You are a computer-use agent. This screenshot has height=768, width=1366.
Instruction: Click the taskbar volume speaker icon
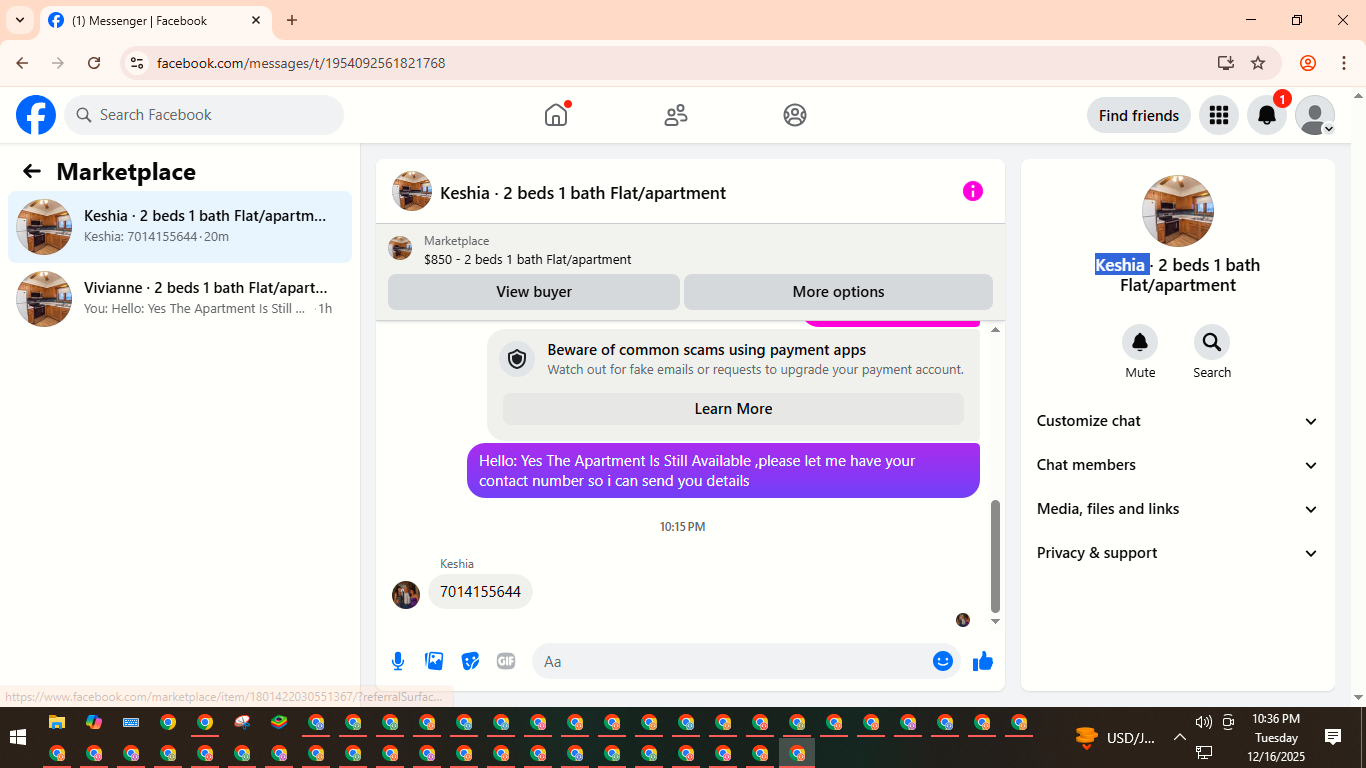tap(1203, 722)
